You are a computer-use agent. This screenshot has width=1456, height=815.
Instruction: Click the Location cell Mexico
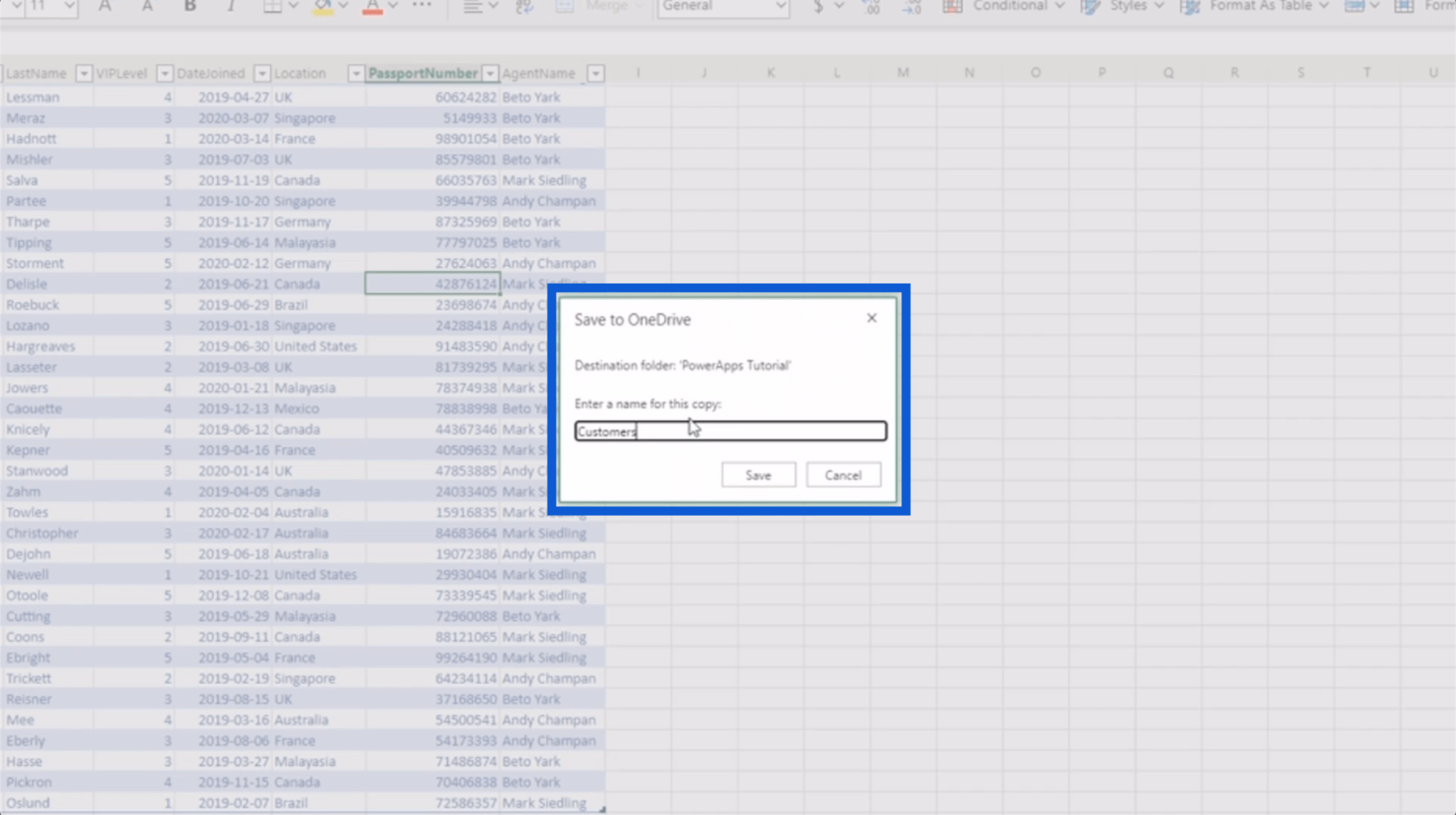tap(318, 408)
